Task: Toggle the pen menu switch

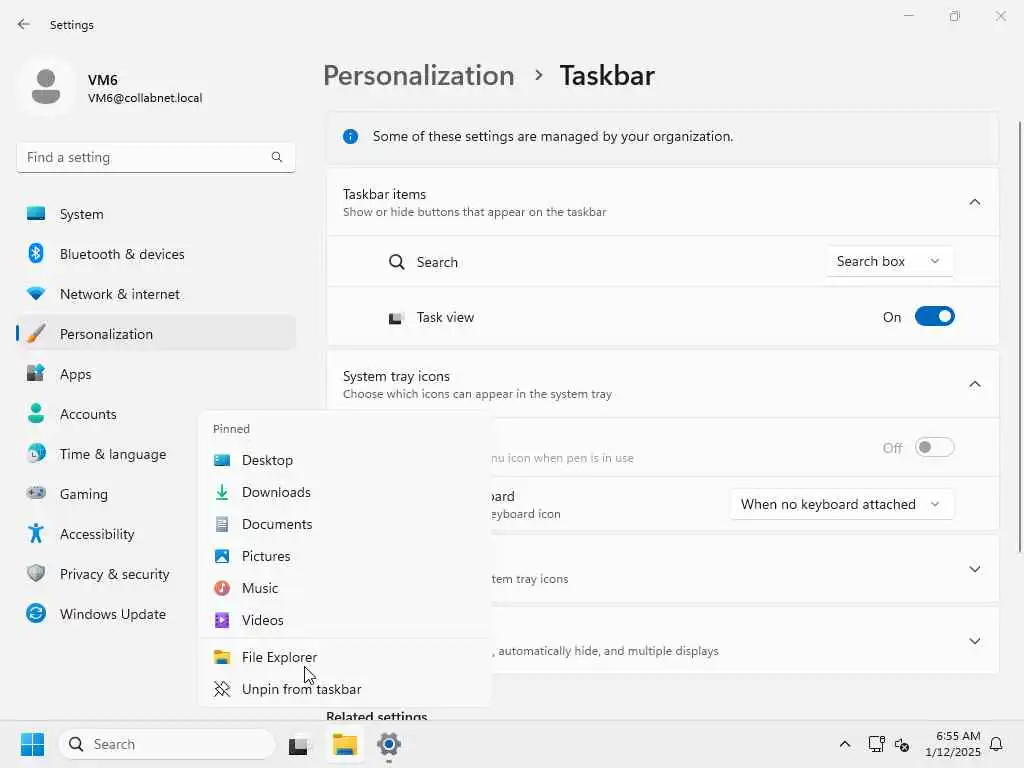Action: [935, 447]
